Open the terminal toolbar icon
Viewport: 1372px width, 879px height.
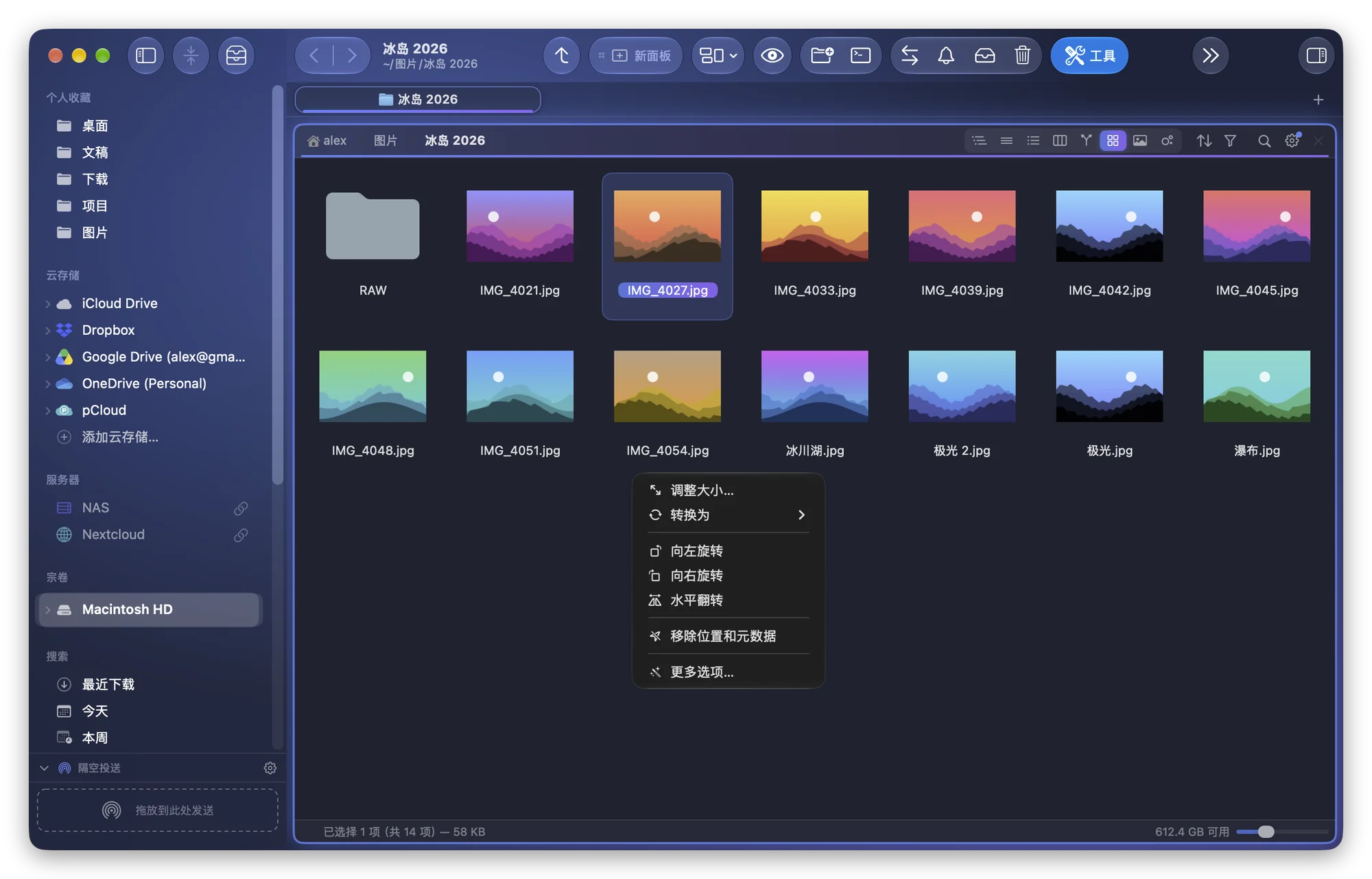pyautogui.click(x=860, y=56)
